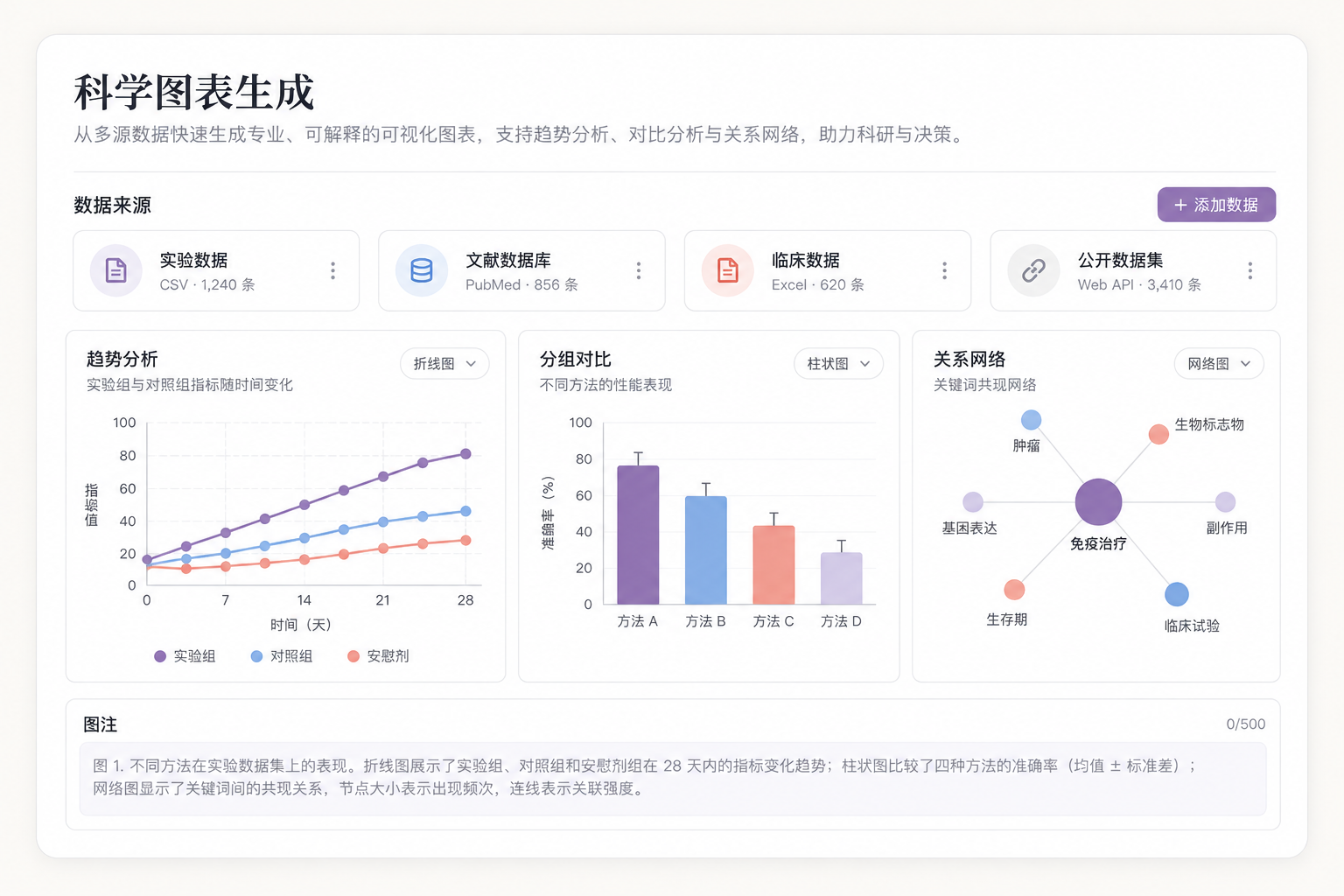Select the 公开数据集 source card title
Image resolution: width=1344 pixels, height=896 pixels.
pos(1121,260)
